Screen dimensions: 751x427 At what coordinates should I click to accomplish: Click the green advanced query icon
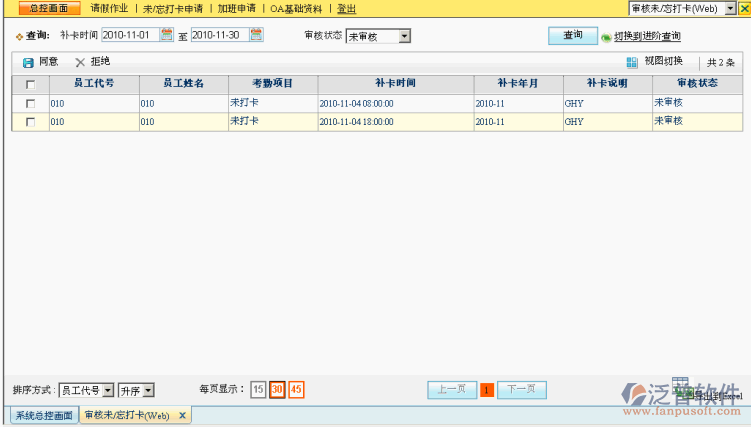(x=606, y=37)
